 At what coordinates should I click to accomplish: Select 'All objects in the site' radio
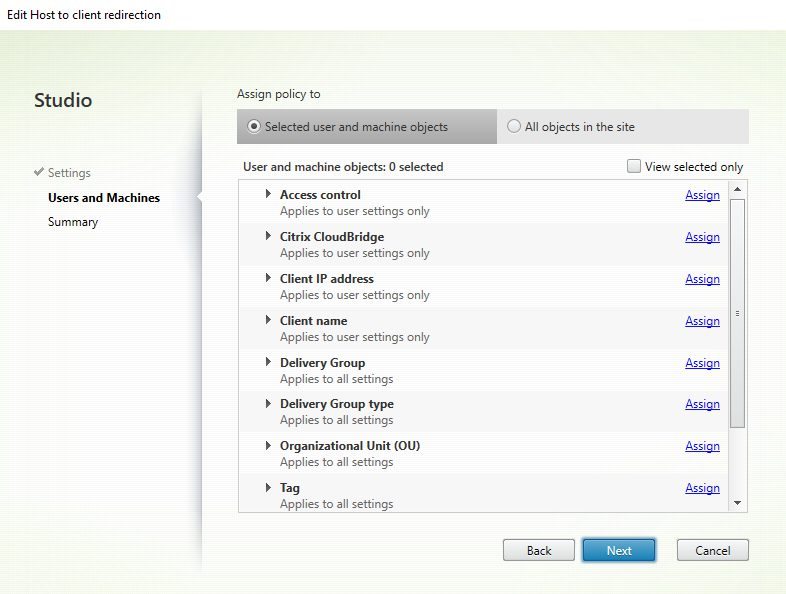514,126
